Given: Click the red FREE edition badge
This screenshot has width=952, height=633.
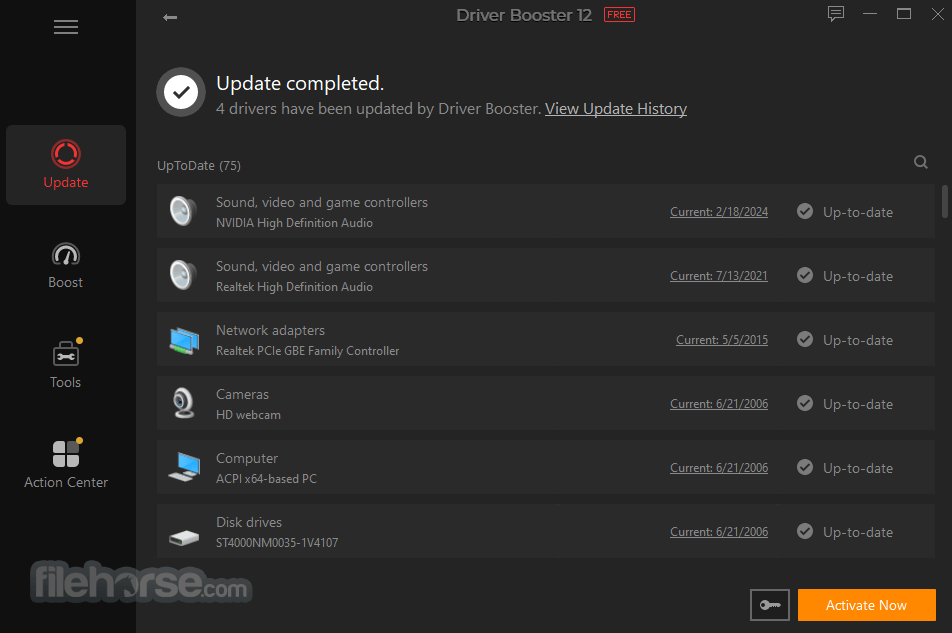Looking at the screenshot, I should pyautogui.click(x=619, y=15).
